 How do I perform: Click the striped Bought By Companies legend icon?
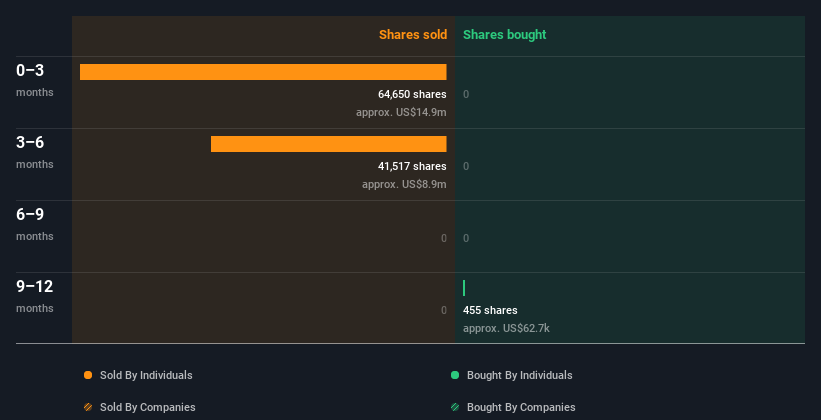pyautogui.click(x=455, y=407)
